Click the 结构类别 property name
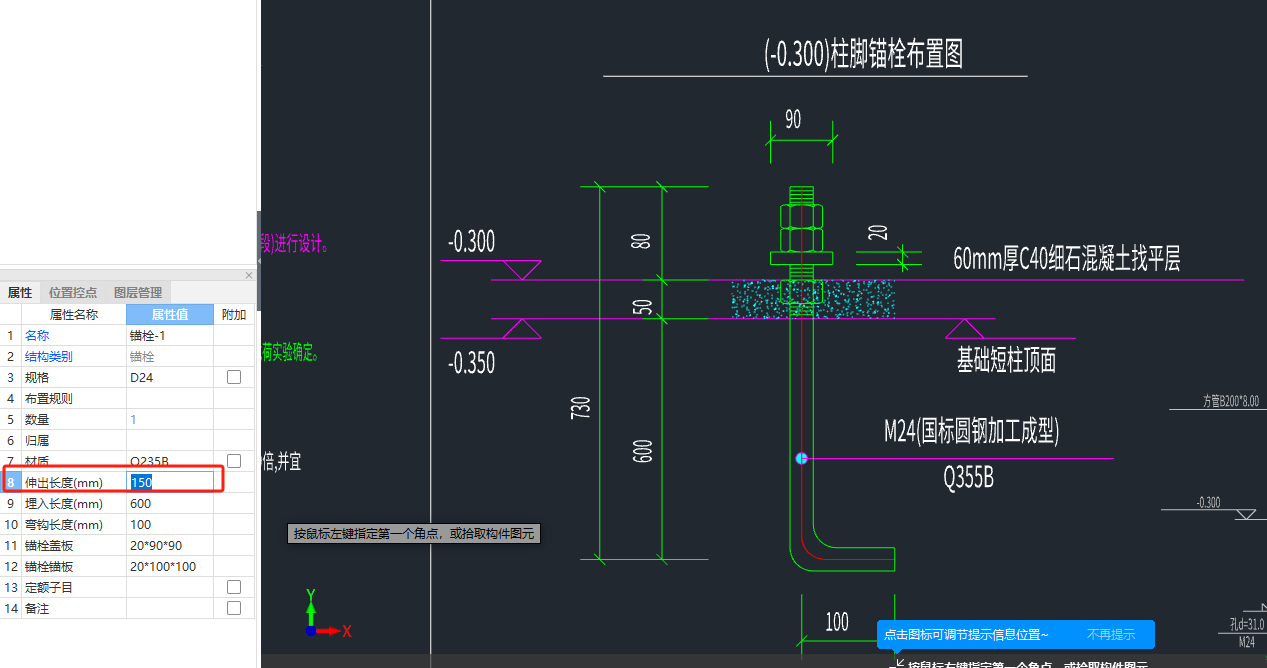 coord(74,356)
